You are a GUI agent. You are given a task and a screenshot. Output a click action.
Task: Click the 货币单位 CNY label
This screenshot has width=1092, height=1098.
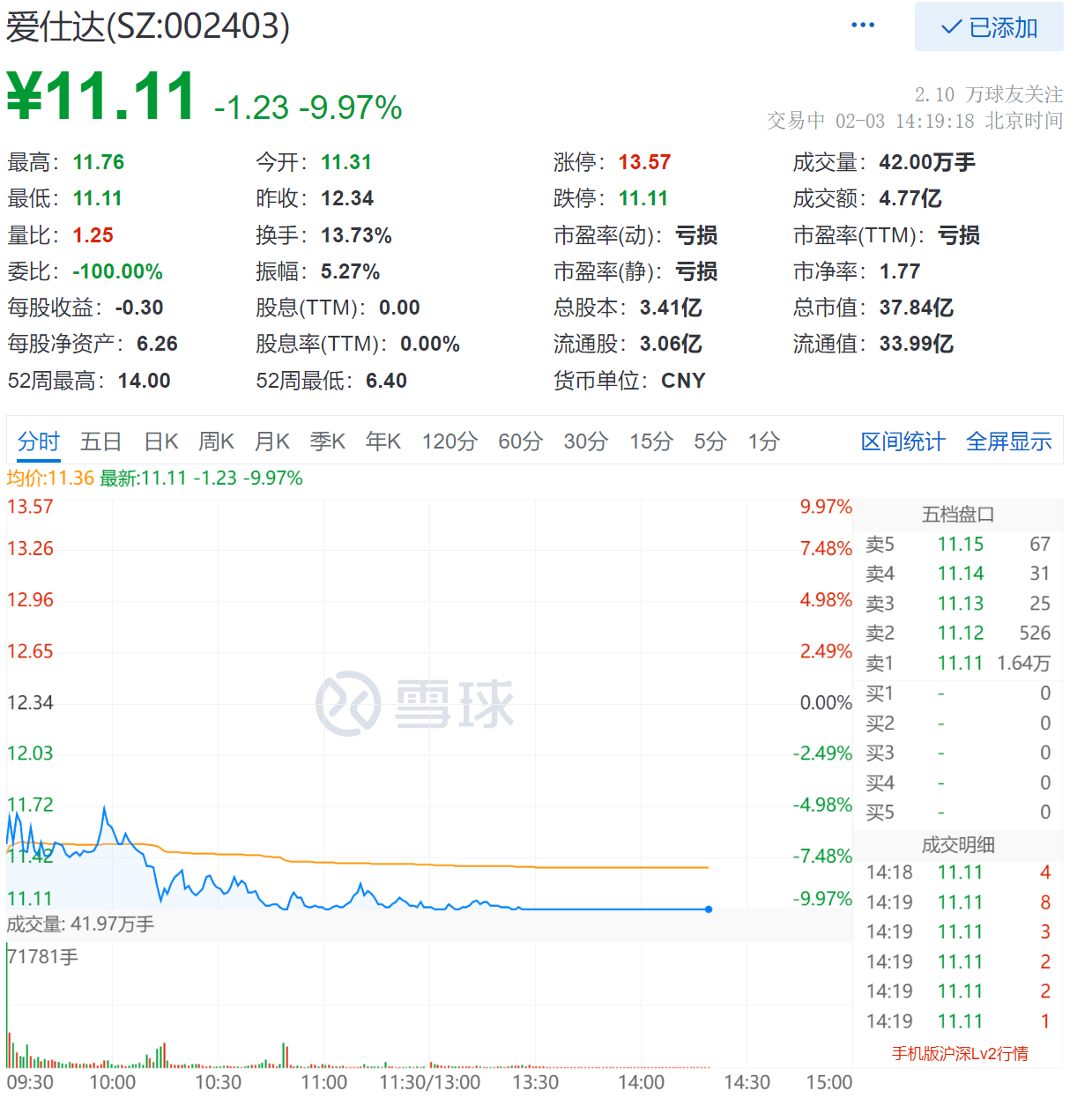[629, 381]
